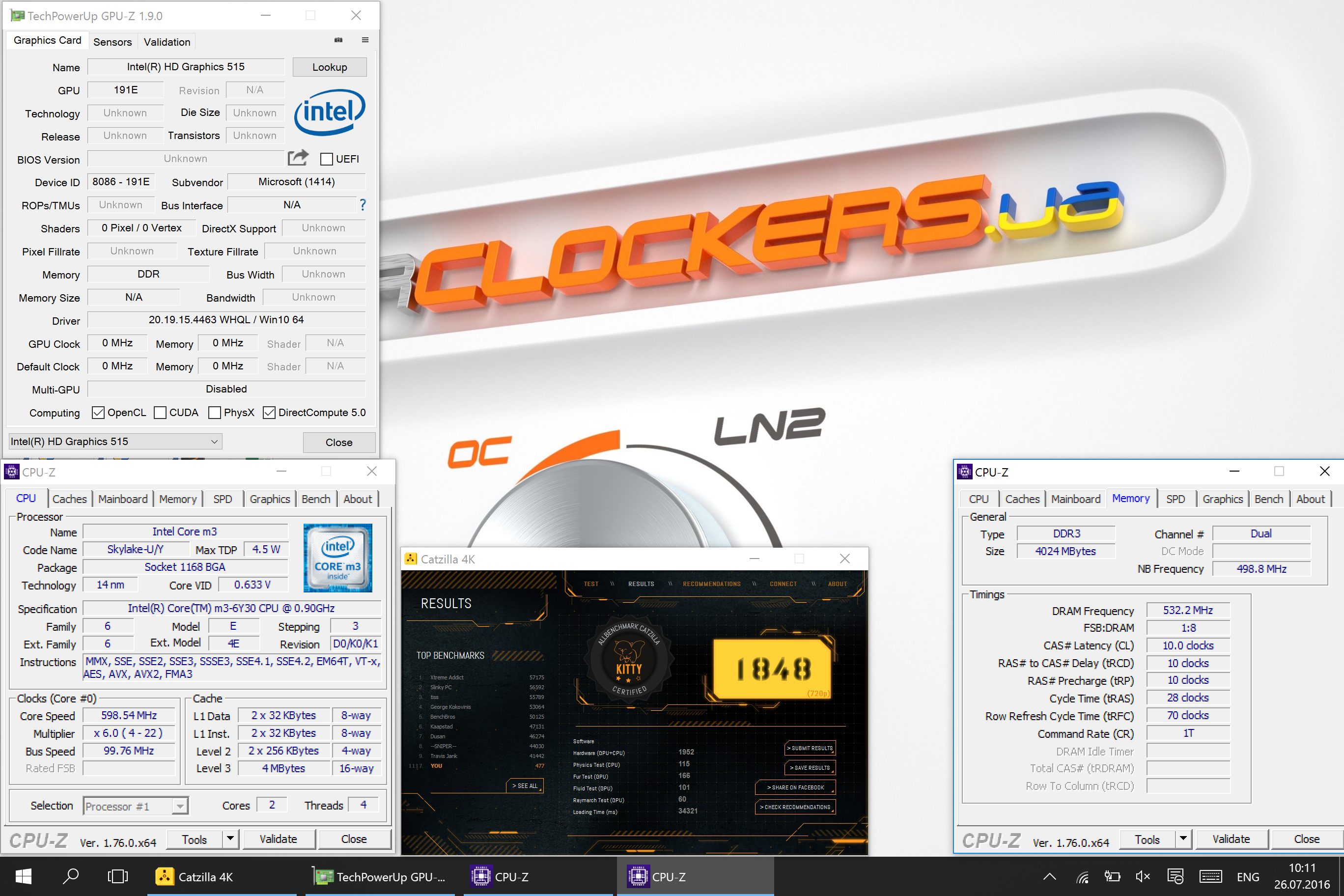Open Task View from the taskbar
1344x896 pixels.
click(118, 876)
